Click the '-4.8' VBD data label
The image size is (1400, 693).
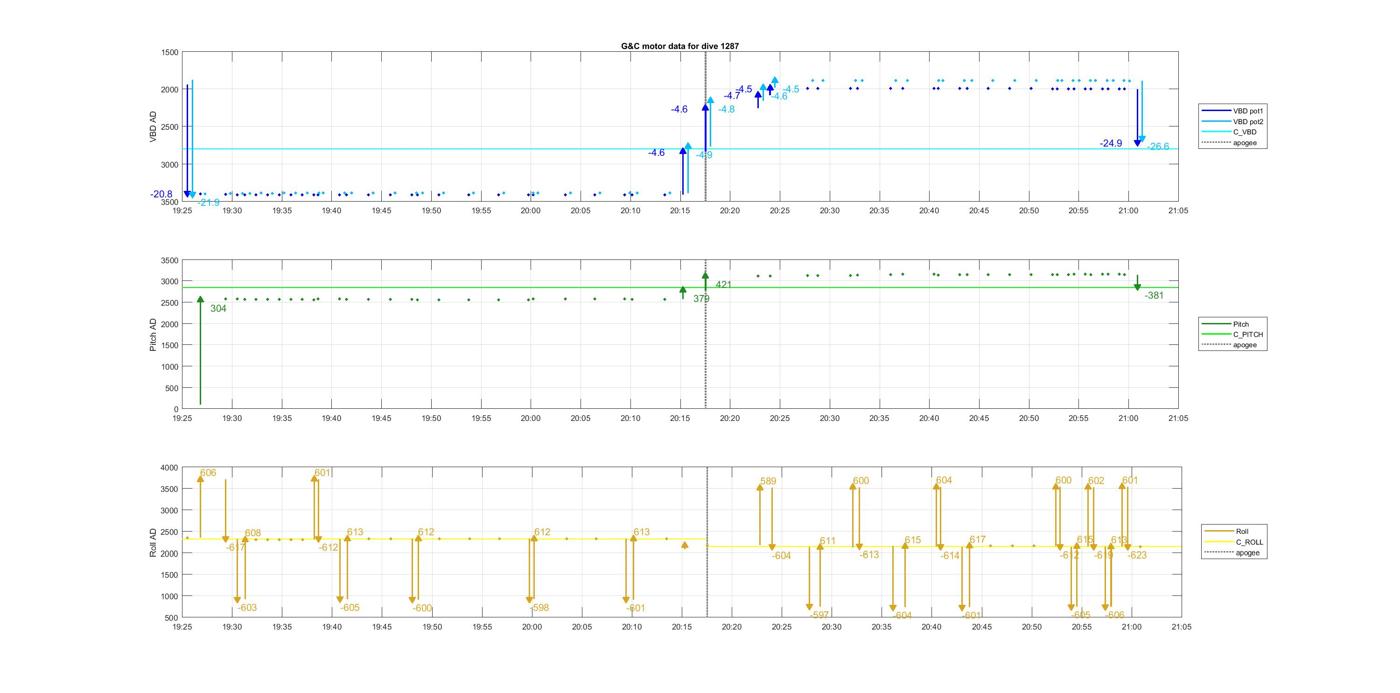pos(726,109)
